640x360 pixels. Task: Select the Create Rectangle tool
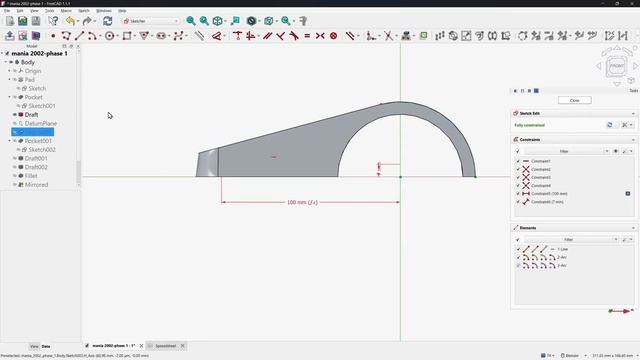coord(127,36)
